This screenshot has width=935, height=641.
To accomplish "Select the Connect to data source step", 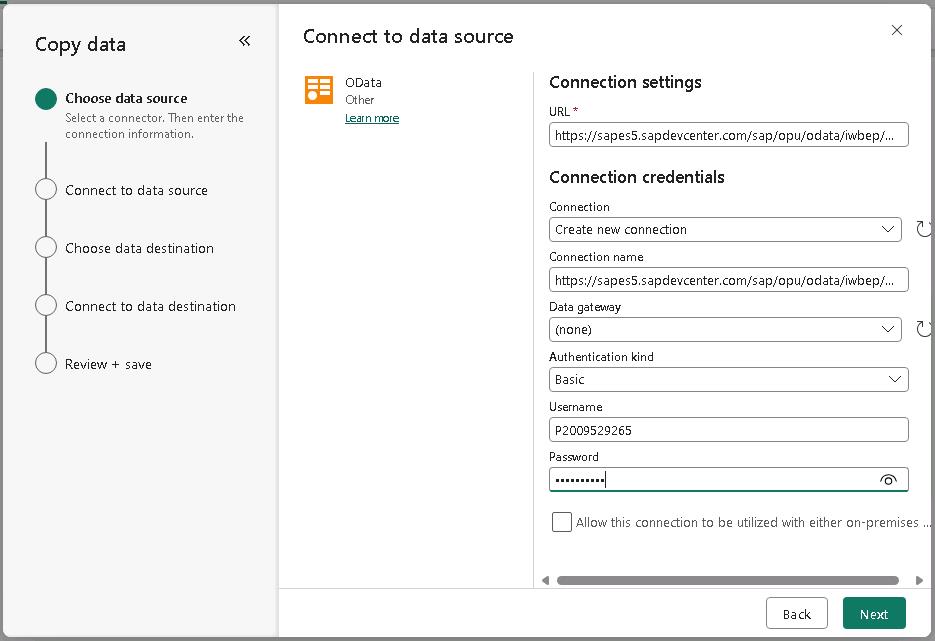I will [x=136, y=190].
